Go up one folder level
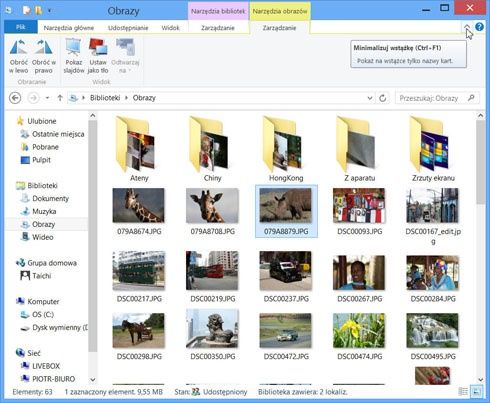Image resolution: width=490 pixels, height=403 pixels. 60,98
